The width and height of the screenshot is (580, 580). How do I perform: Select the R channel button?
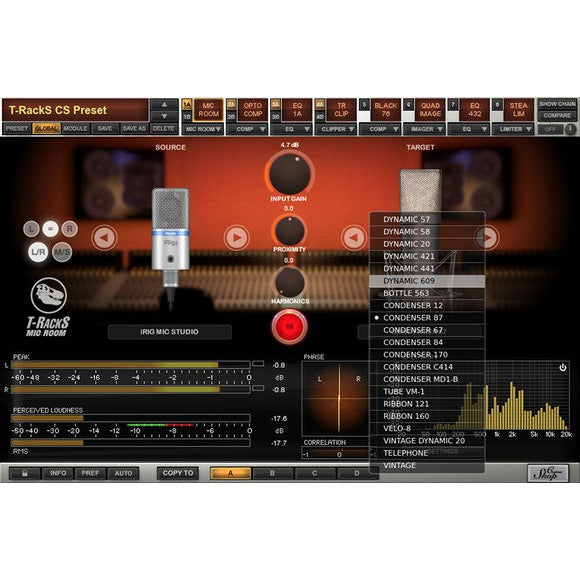point(70,229)
